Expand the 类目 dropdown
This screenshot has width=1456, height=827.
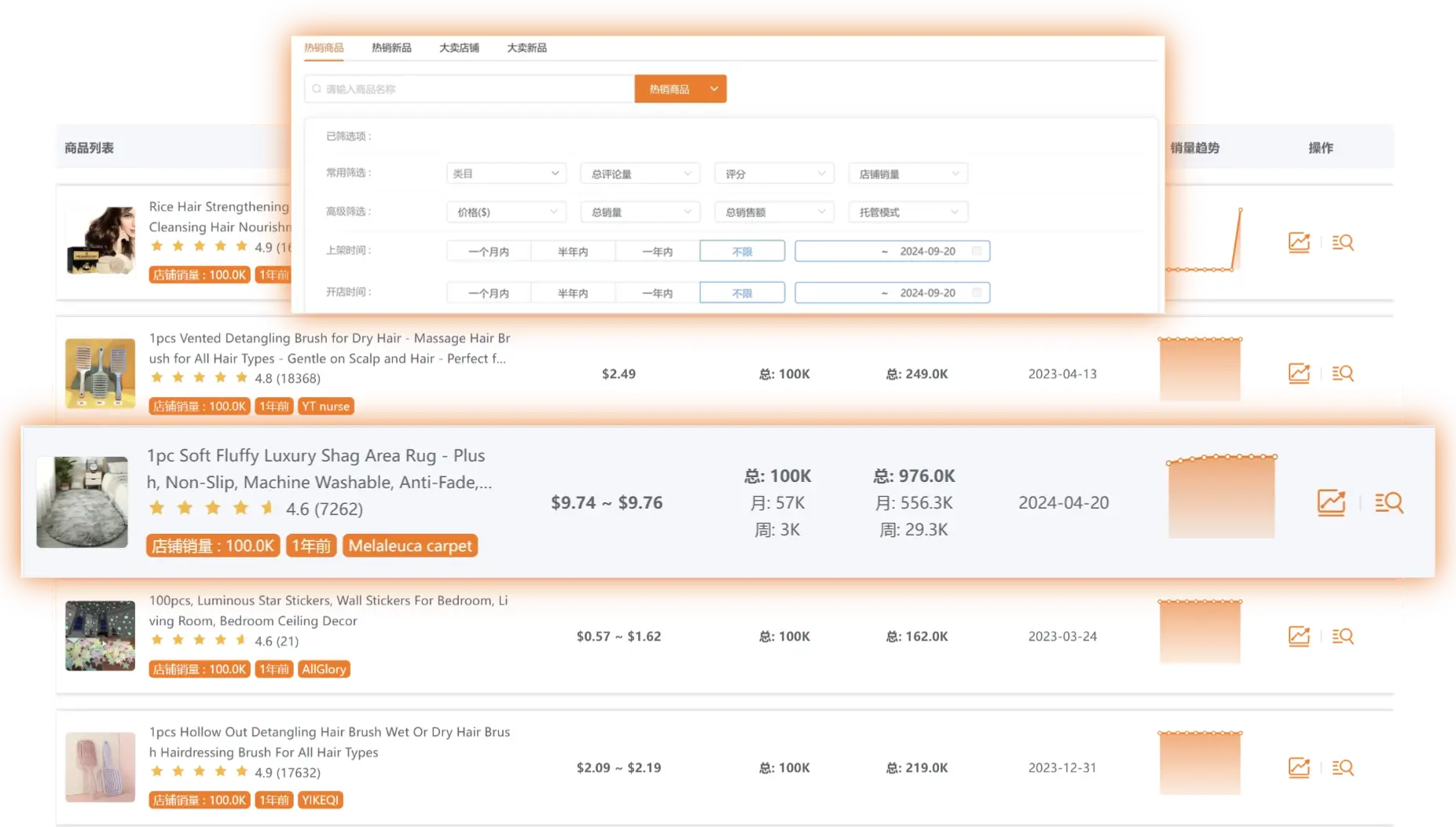[506, 174]
